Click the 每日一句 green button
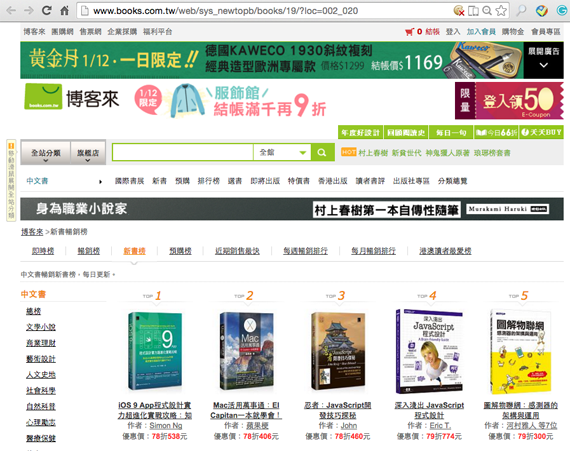 pos(451,133)
